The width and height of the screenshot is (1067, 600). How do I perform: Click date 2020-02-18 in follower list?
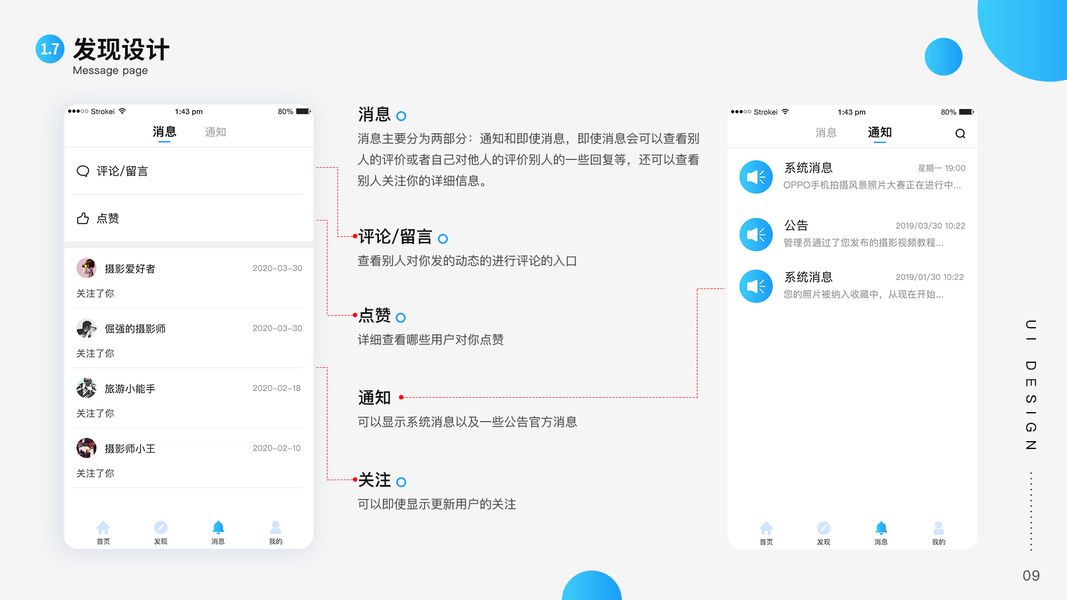[x=276, y=388]
